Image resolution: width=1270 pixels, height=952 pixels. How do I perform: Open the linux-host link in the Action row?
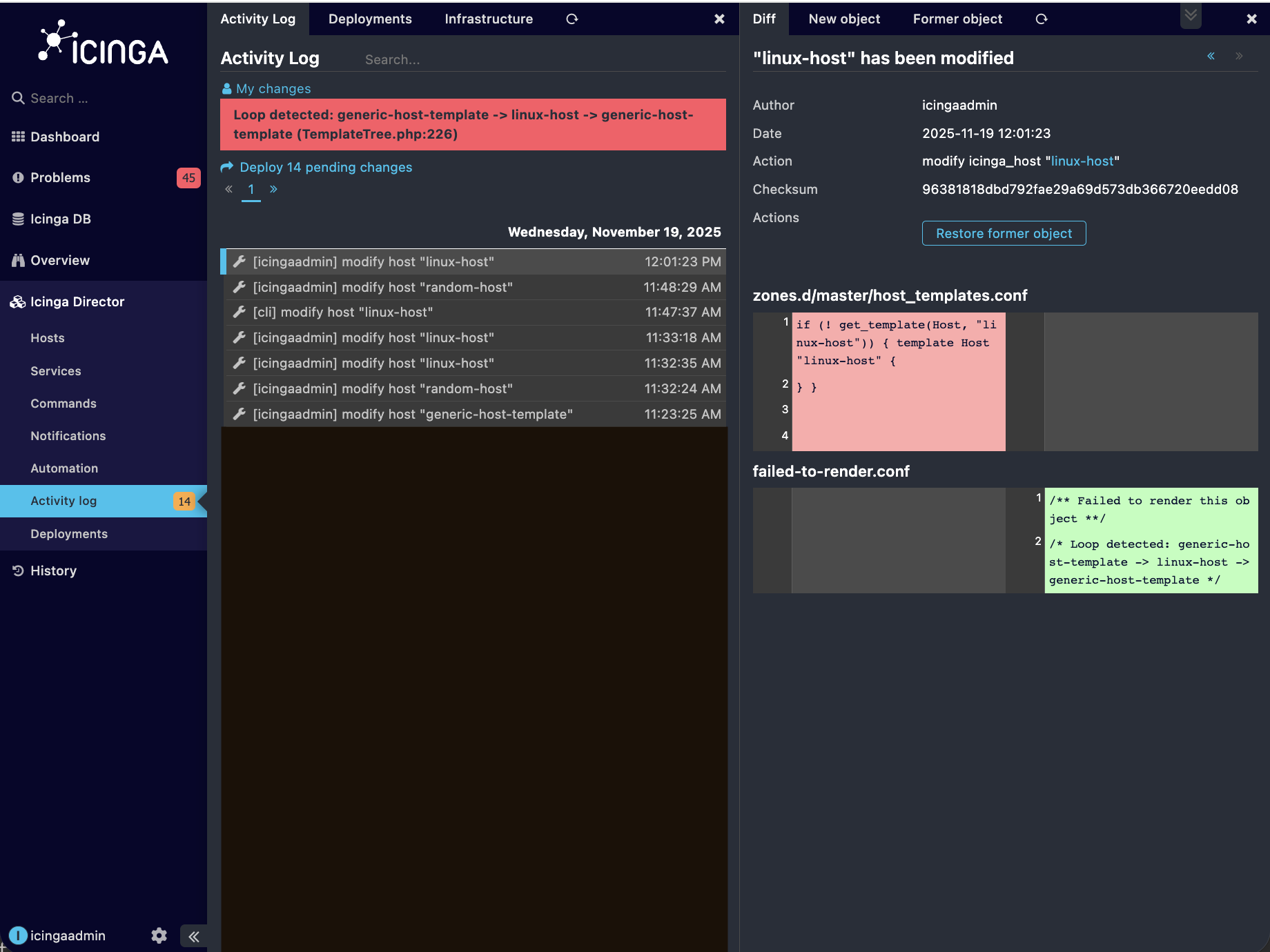[x=1082, y=161]
